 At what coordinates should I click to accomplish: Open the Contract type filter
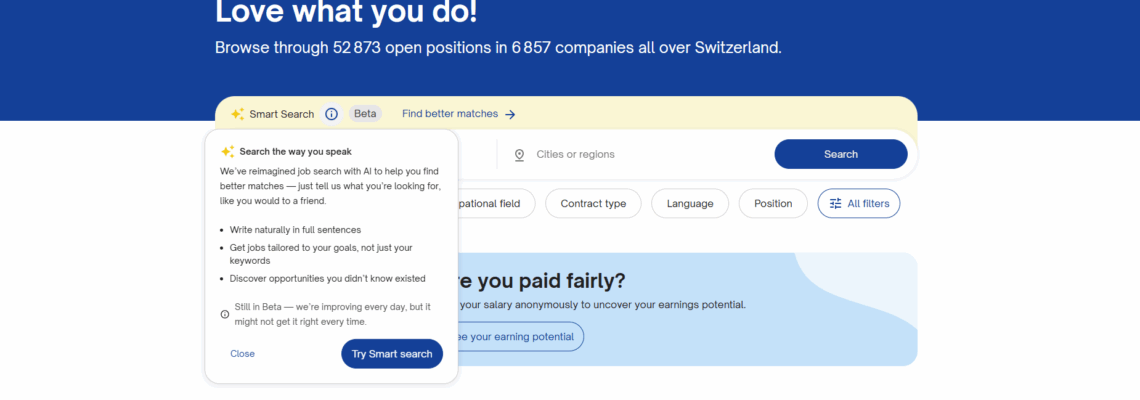[593, 204]
